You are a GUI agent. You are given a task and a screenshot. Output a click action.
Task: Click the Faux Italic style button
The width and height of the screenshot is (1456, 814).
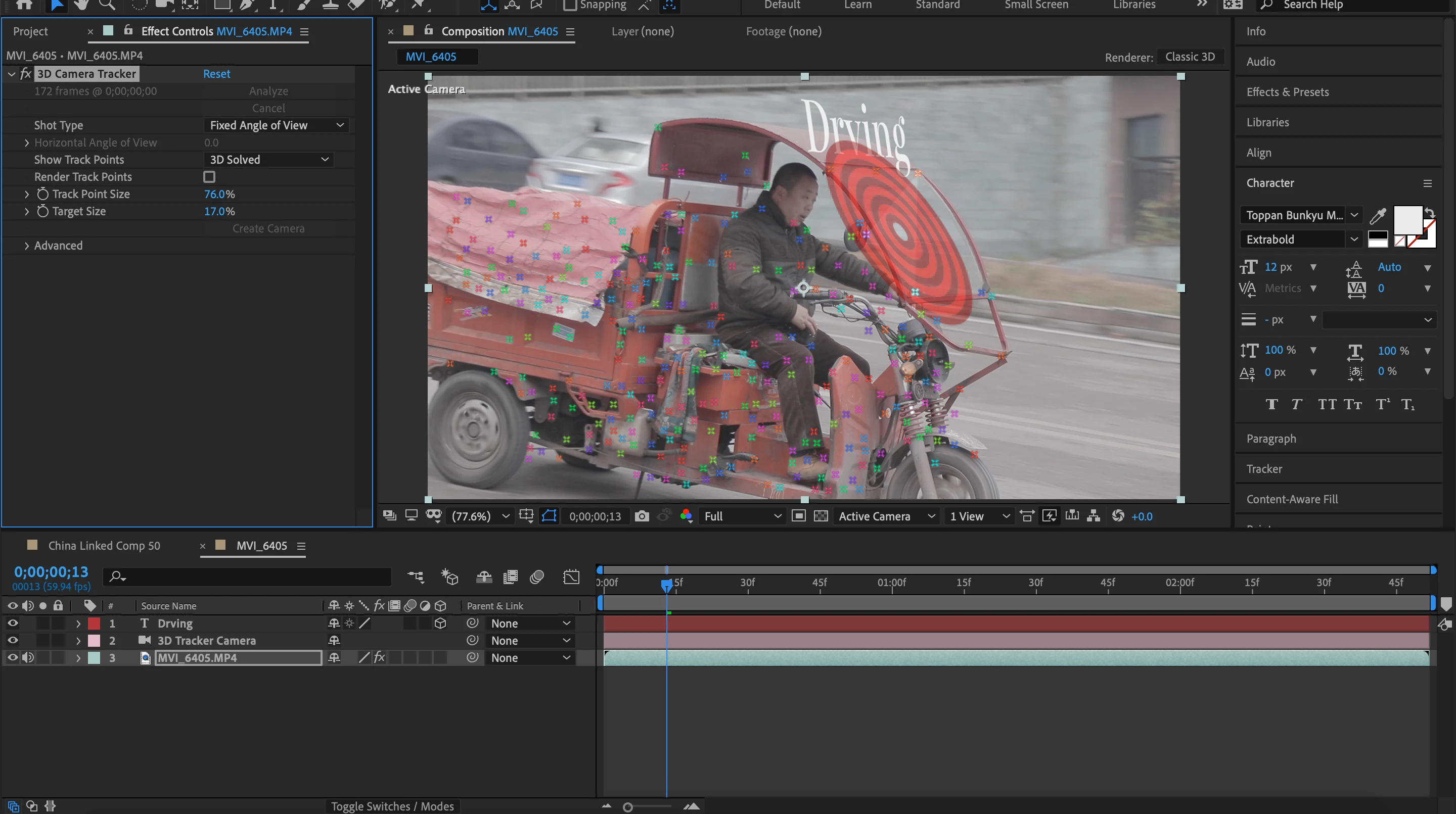(1296, 404)
